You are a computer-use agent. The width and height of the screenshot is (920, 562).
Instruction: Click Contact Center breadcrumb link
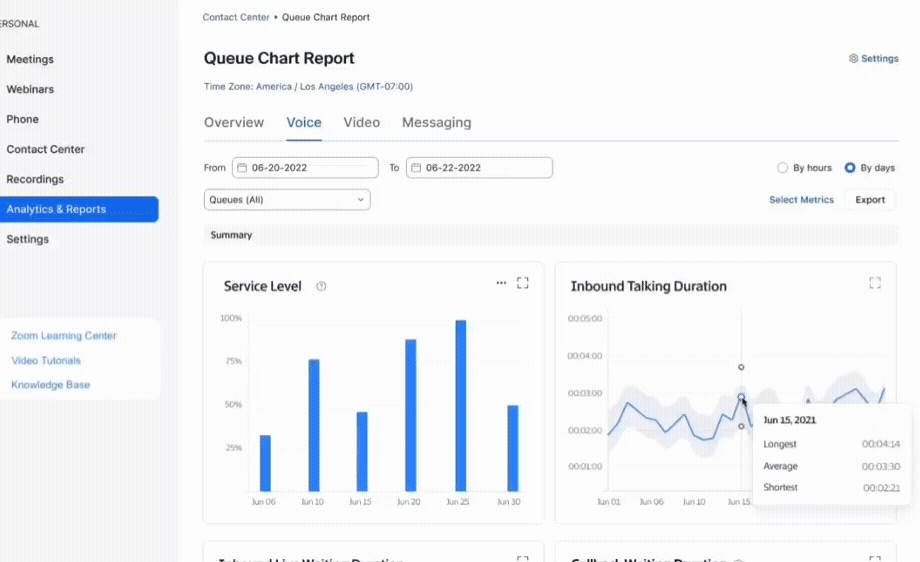click(236, 18)
